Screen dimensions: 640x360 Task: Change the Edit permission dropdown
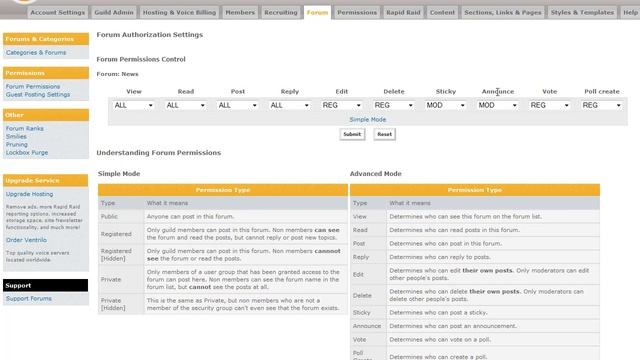(x=342, y=105)
